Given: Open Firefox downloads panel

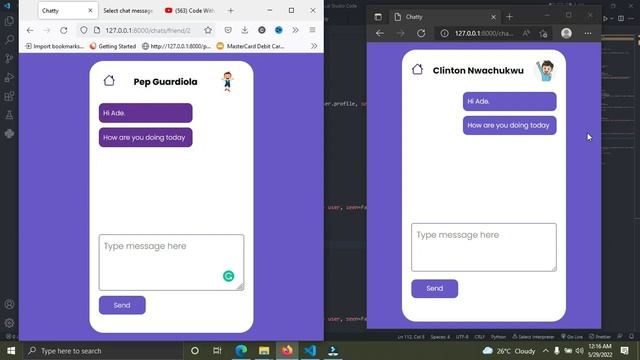Looking at the screenshot, I should (244, 30).
